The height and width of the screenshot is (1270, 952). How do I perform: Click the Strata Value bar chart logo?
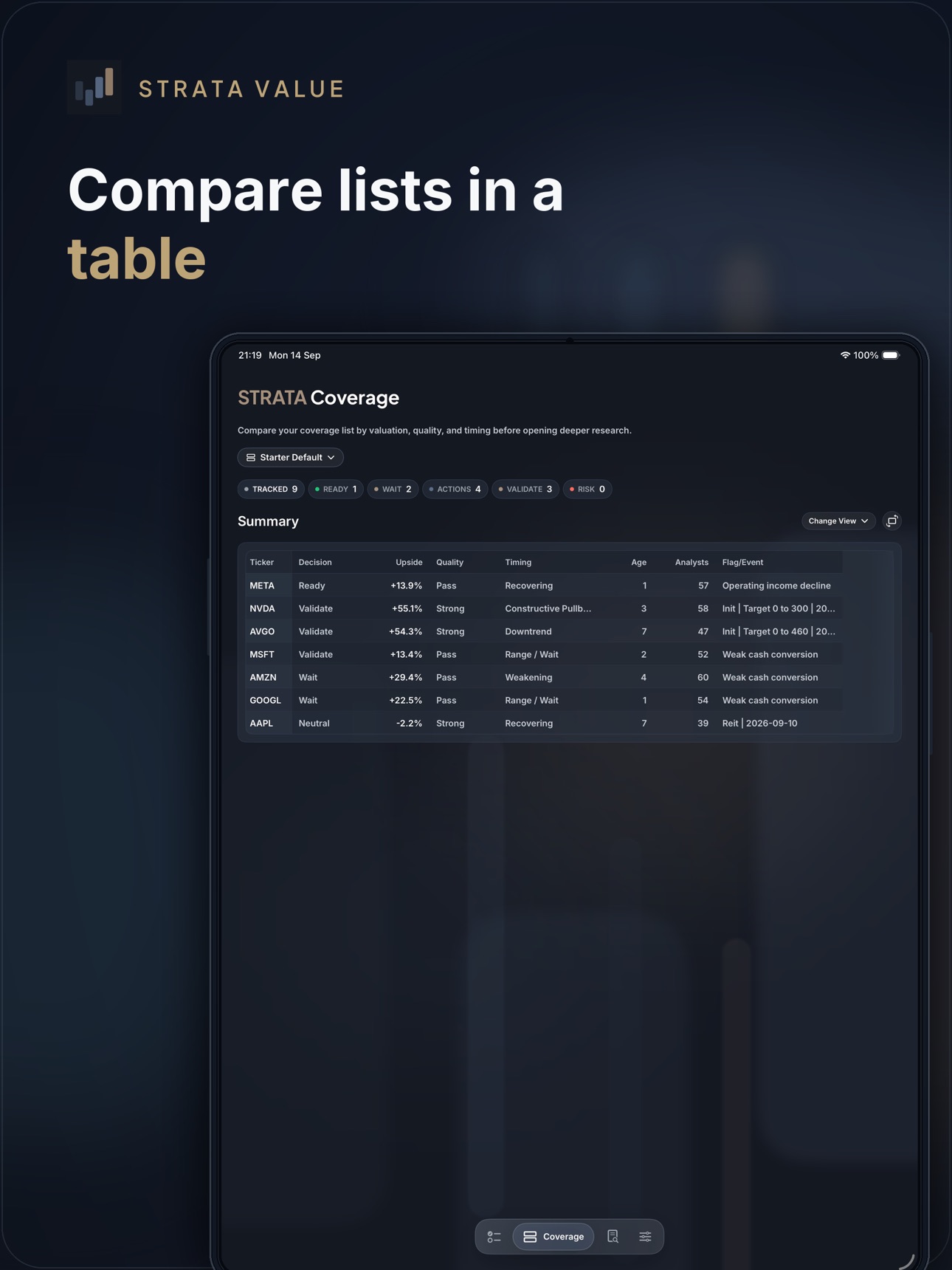[x=94, y=88]
